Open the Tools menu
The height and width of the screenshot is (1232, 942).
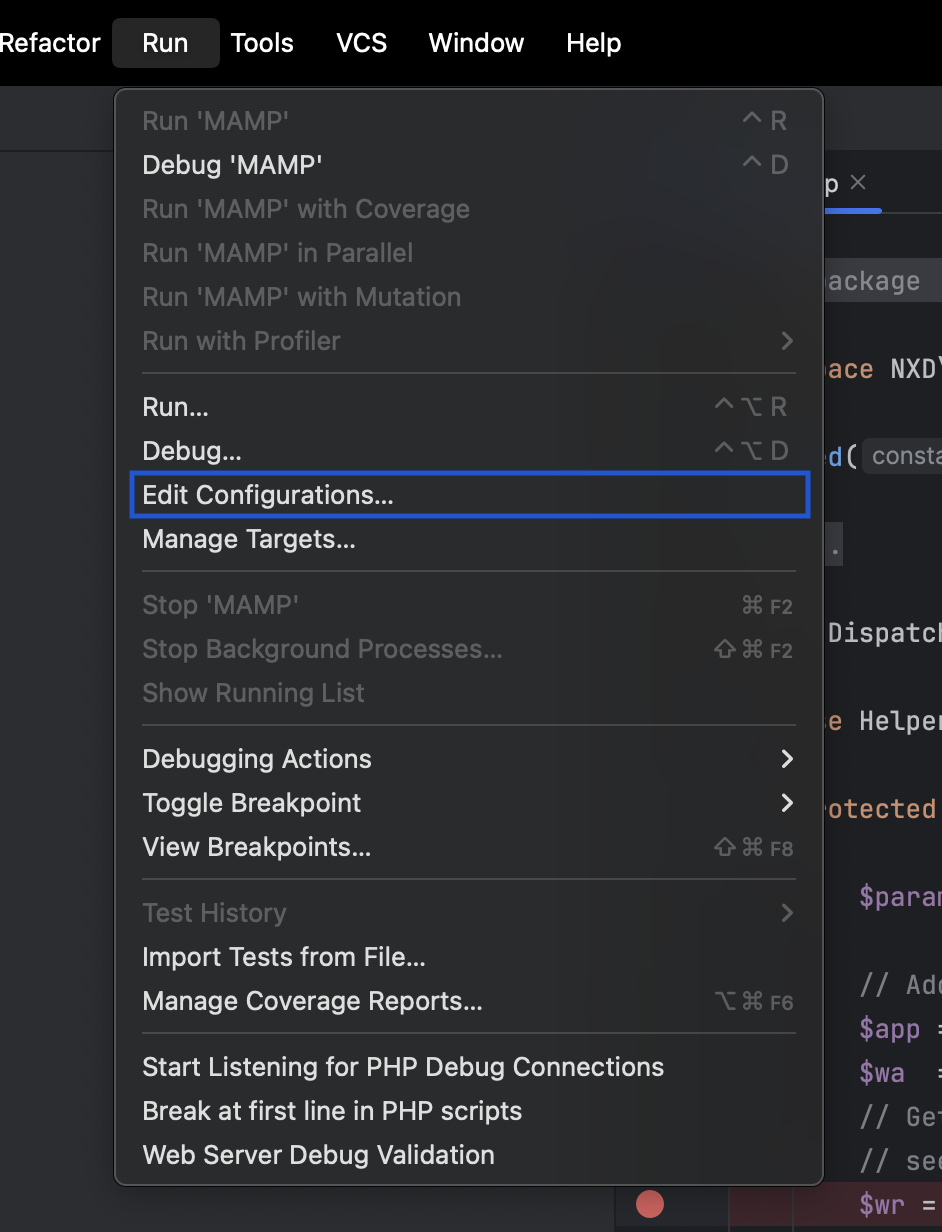tap(261, 42)
